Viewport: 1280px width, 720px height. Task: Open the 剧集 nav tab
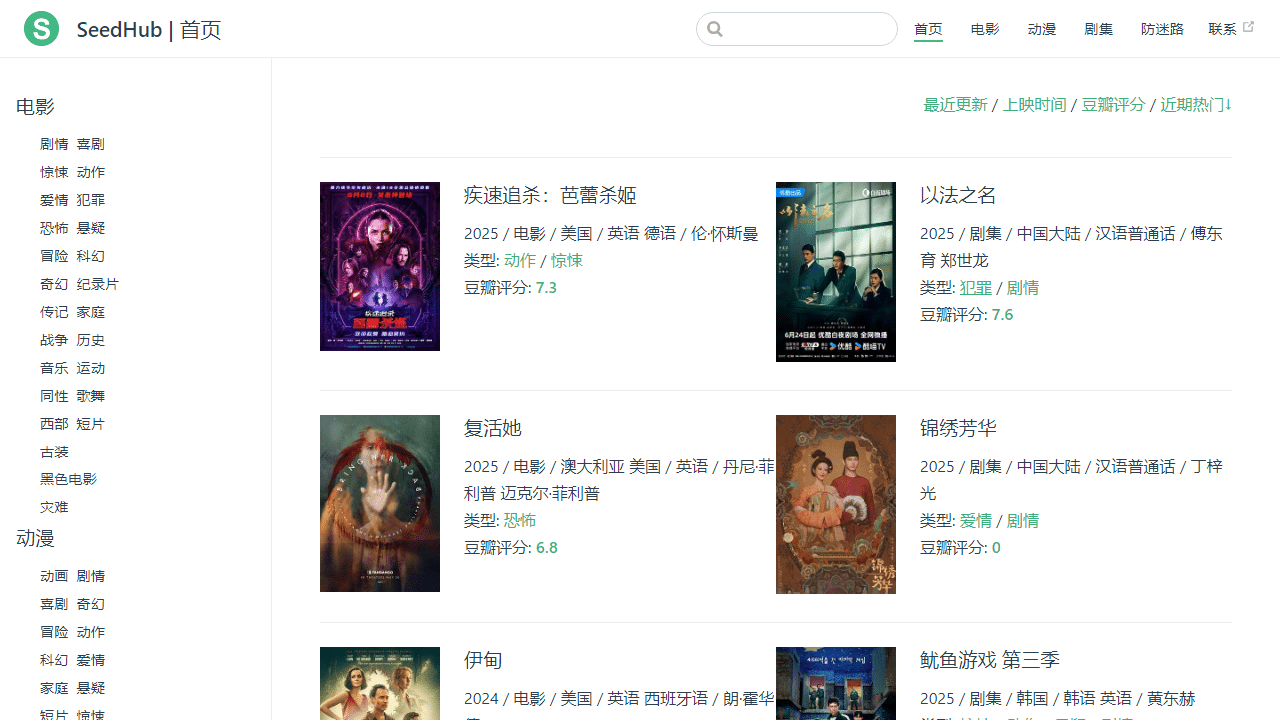click(x=1099, y=29)
